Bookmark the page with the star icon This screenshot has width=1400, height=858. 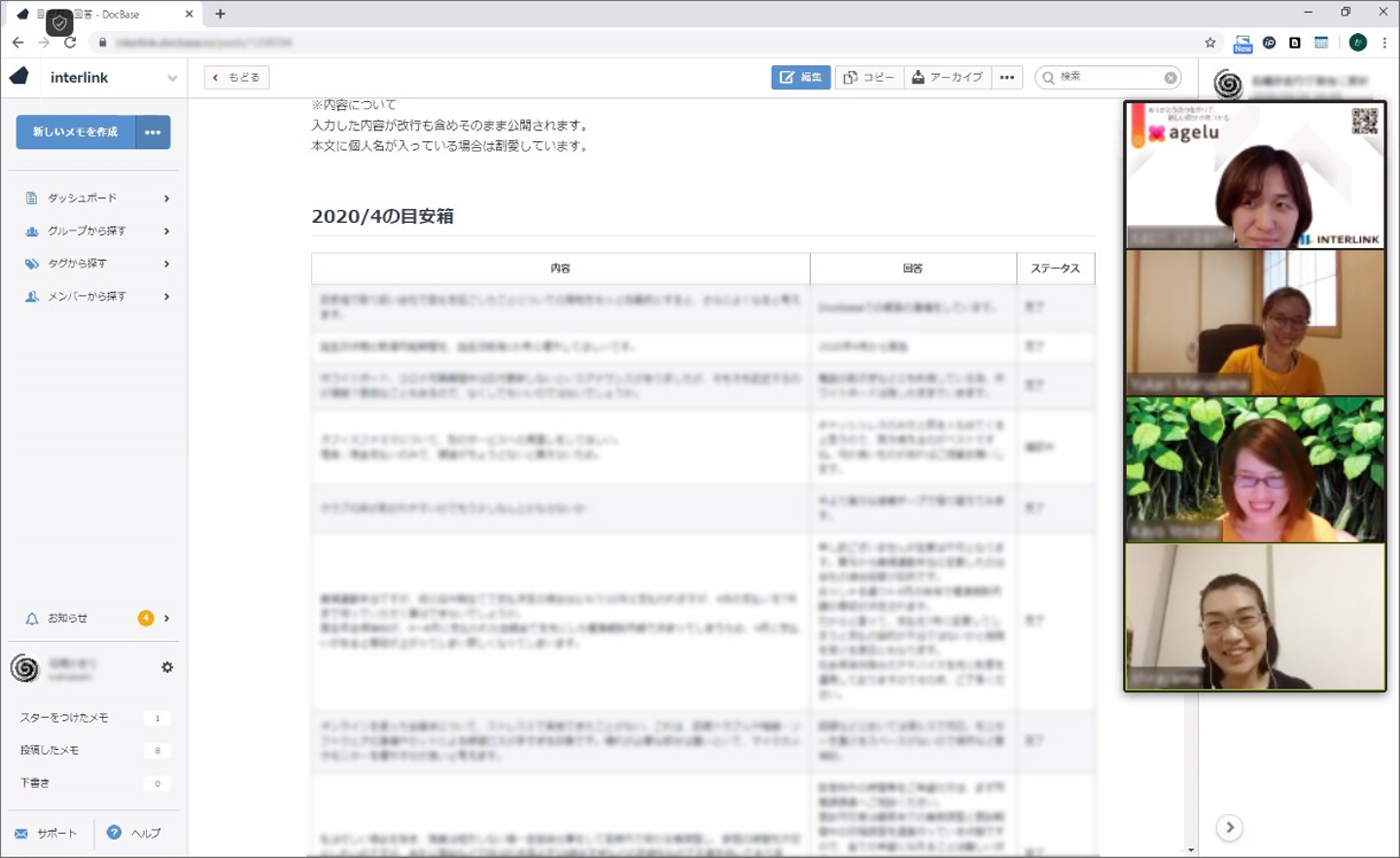1210,43
